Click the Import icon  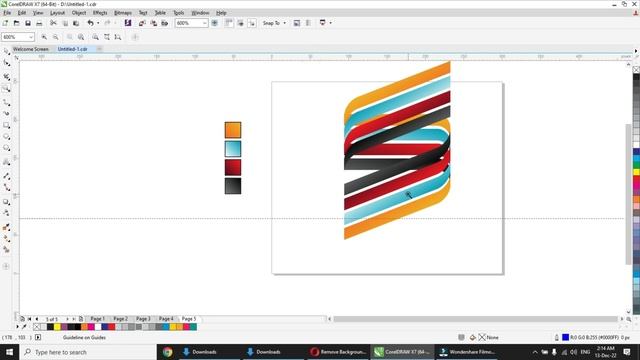point(142,23)
